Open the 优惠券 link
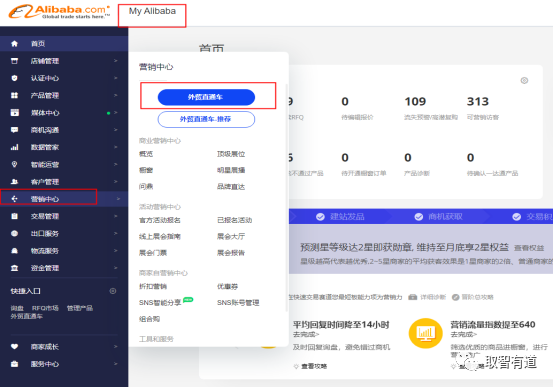Image resolution: width=554 pixels, height=387 pixels. click(227, 286)
